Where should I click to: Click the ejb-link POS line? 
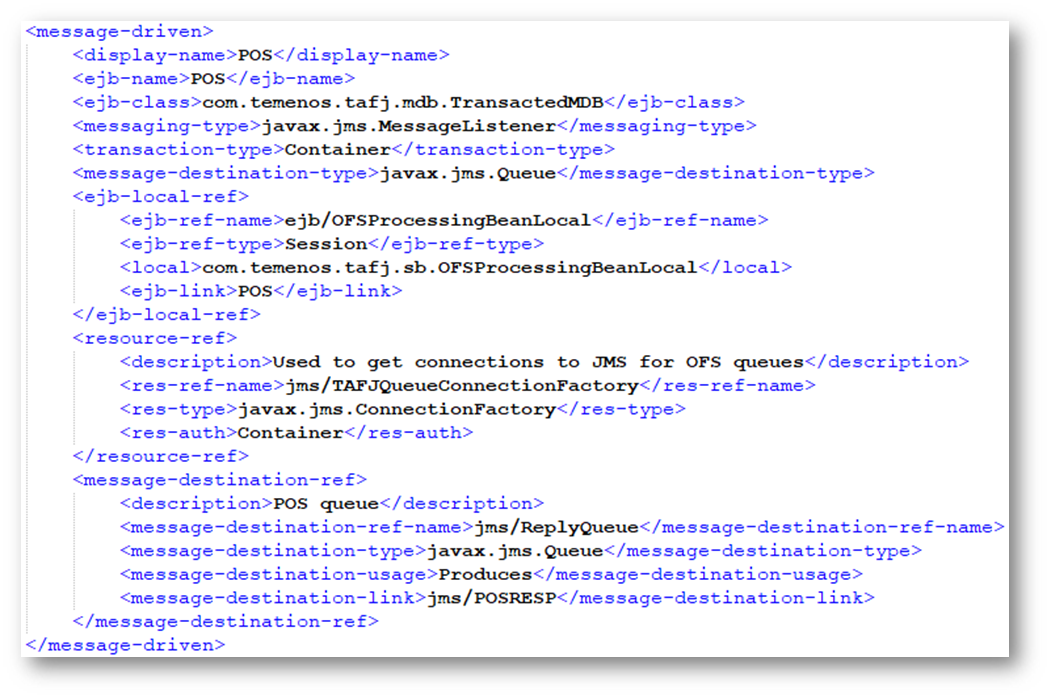261,291
